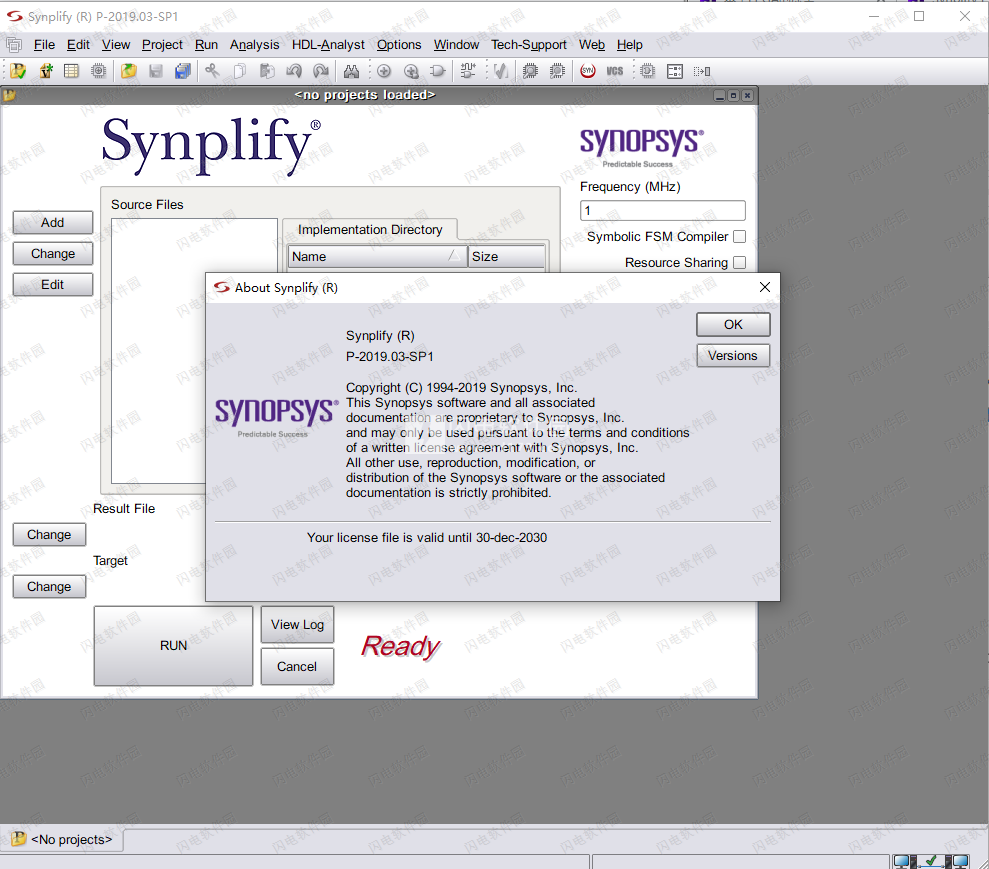The height and width of the screenshot is (869, 989).
Task: Click the VCS toolbar icon
Action: point(615,71)
